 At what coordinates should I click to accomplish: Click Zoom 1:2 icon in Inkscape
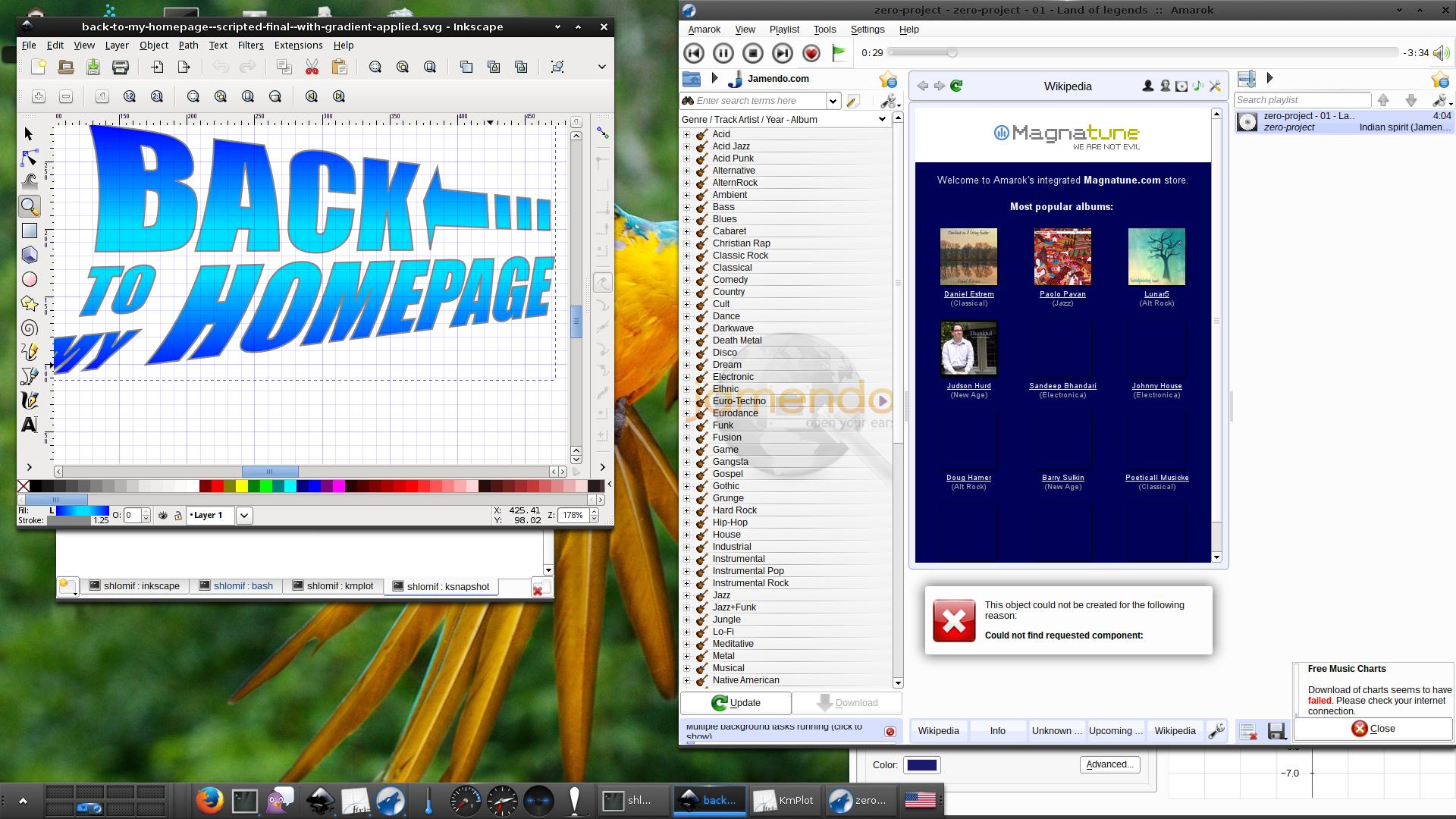point(130,96)
